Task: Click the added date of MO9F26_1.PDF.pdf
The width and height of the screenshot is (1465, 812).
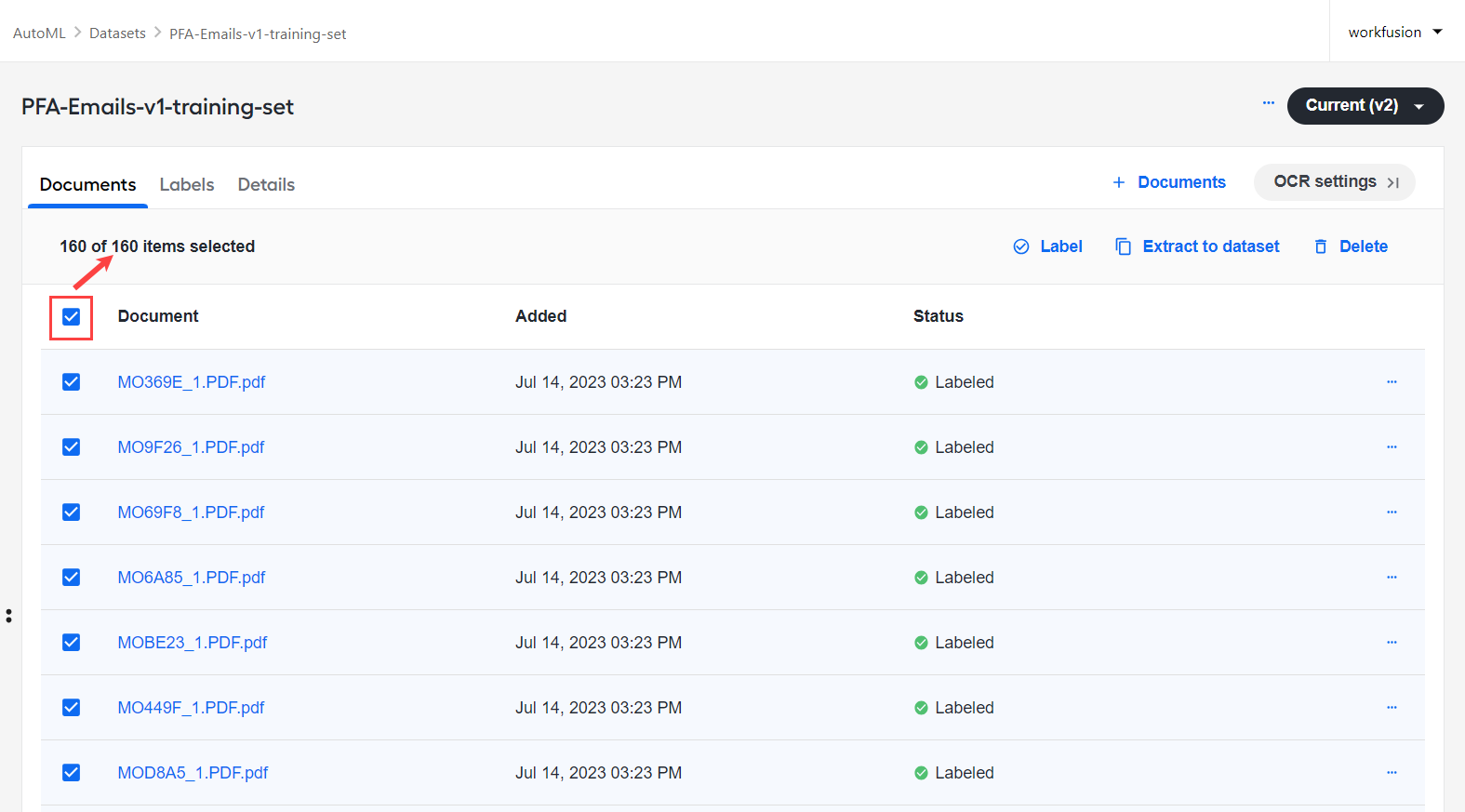Action: click(599, 447)
